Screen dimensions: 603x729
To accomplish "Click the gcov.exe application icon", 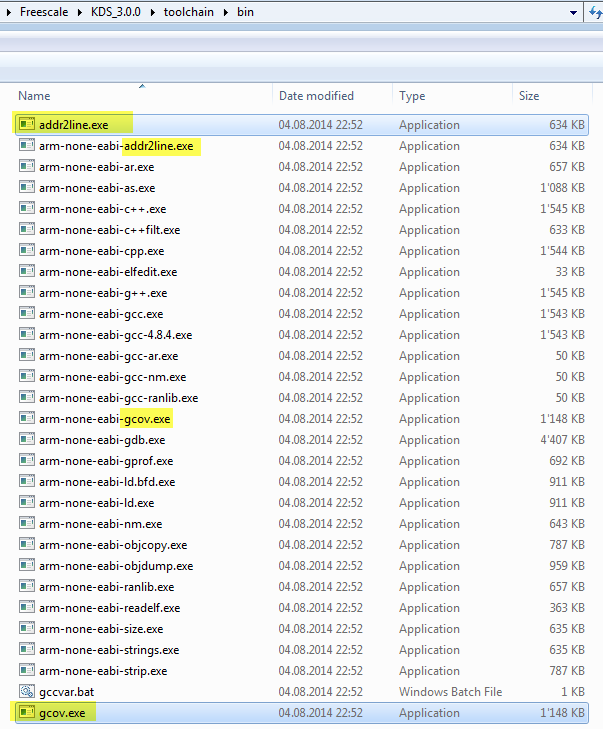I will (27, 713).
